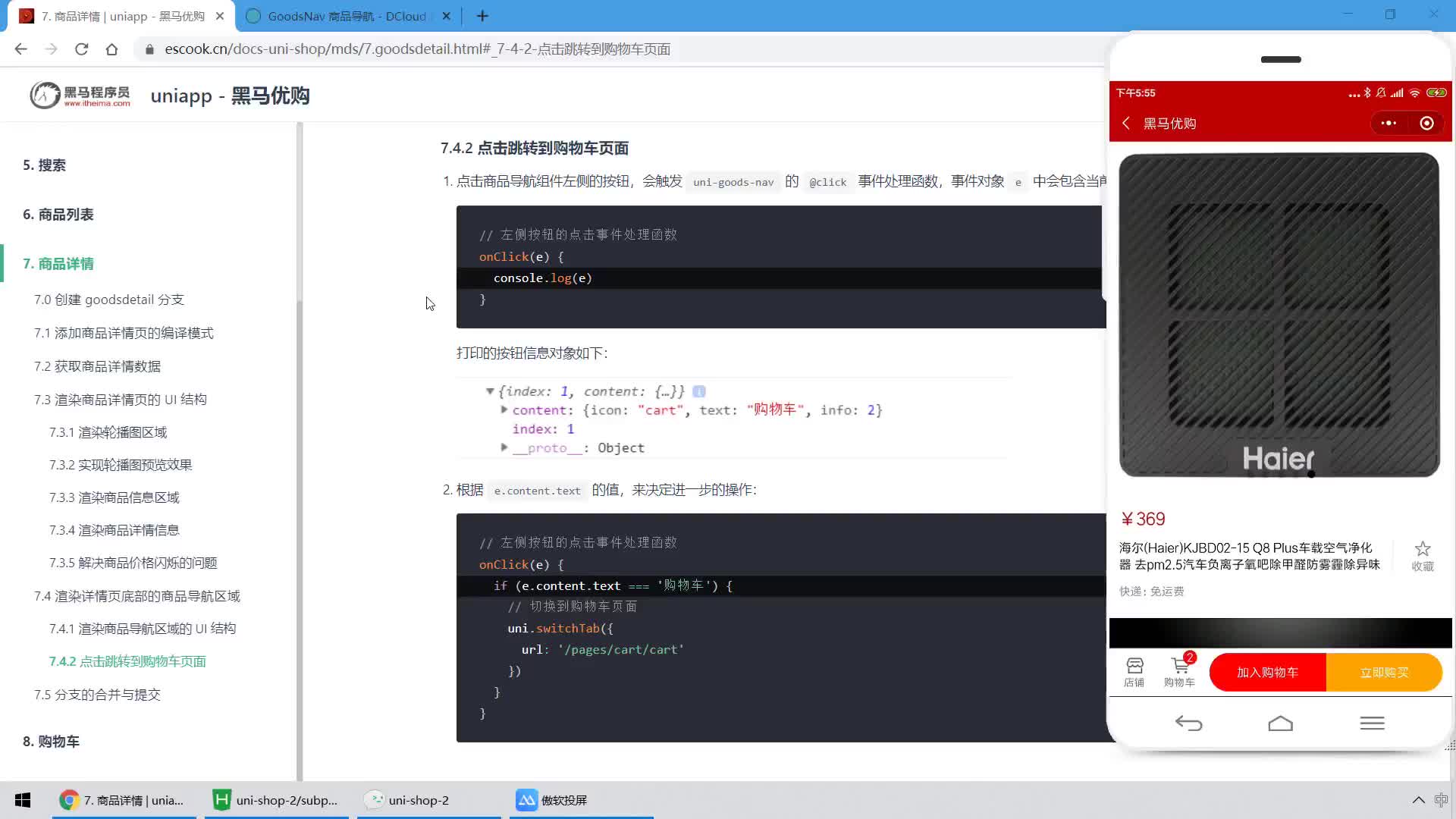Go to 7.0 创建 goodsdetail 分支

point(109,300)
